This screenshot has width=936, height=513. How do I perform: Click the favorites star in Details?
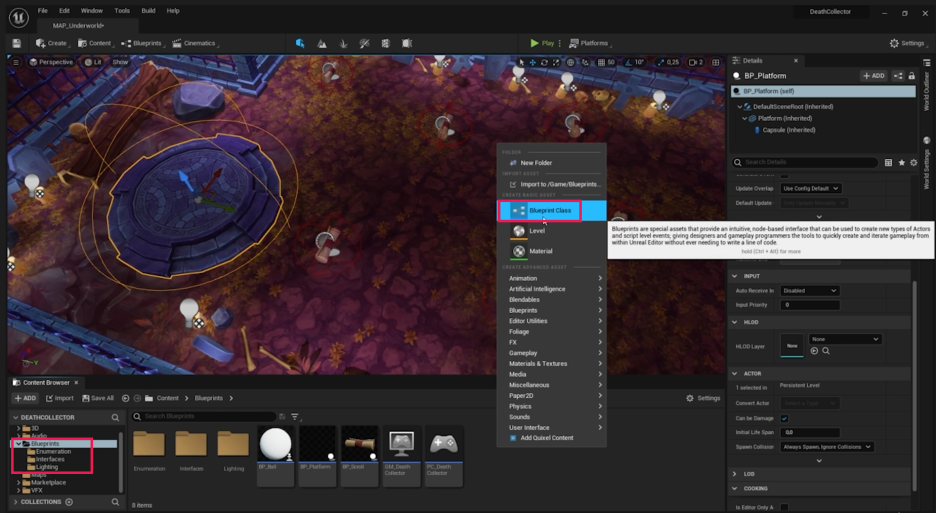point(901,162)
